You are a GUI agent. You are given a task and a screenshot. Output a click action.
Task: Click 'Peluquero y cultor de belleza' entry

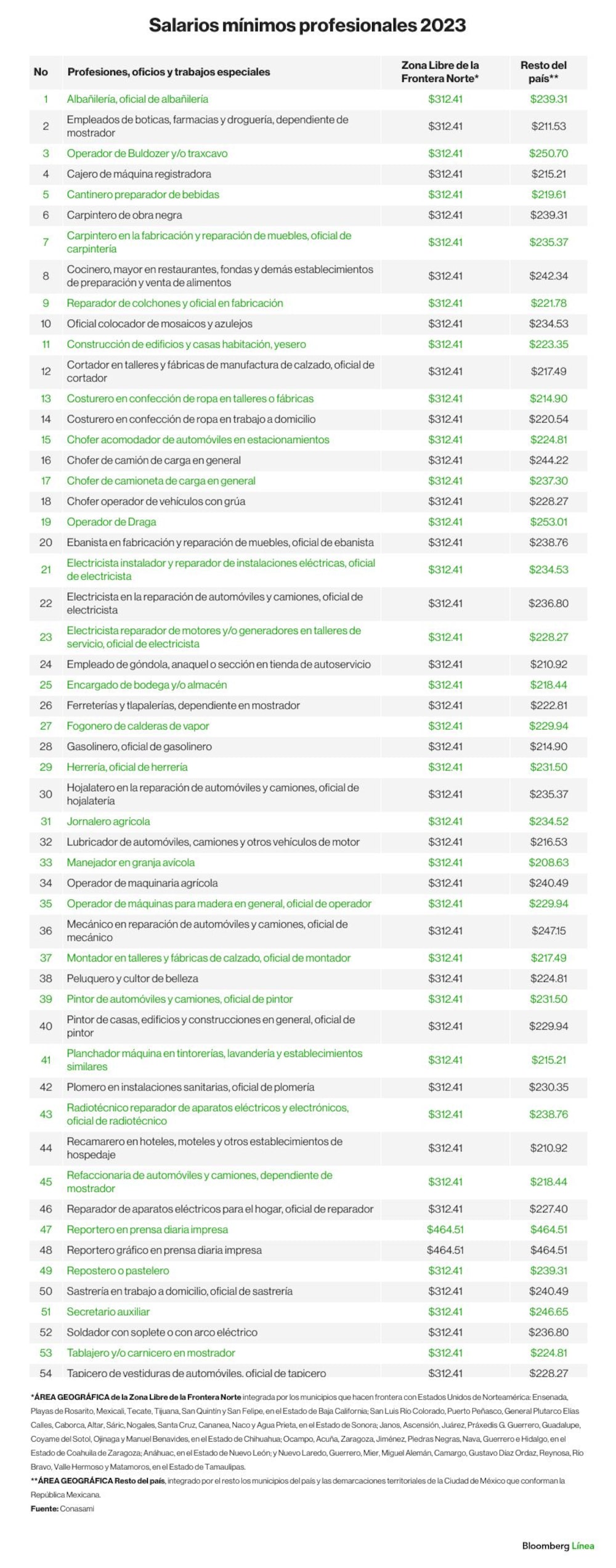point(132,978)
